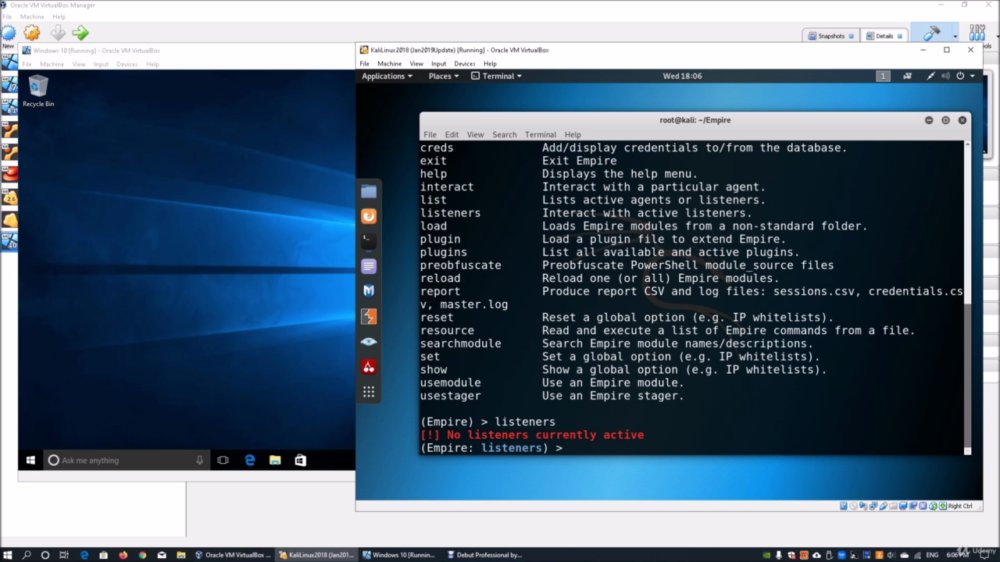
Task: Click Kali top bar users icon
Action: pyautogui.click(x=907, y=76)
